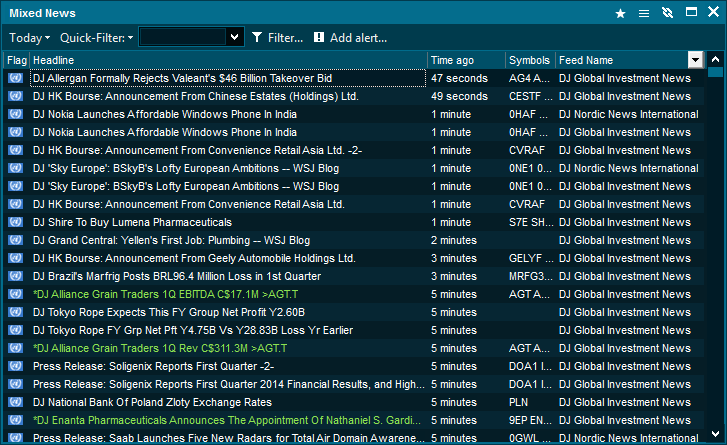Open the Filter... dialog

click(277, 38)
